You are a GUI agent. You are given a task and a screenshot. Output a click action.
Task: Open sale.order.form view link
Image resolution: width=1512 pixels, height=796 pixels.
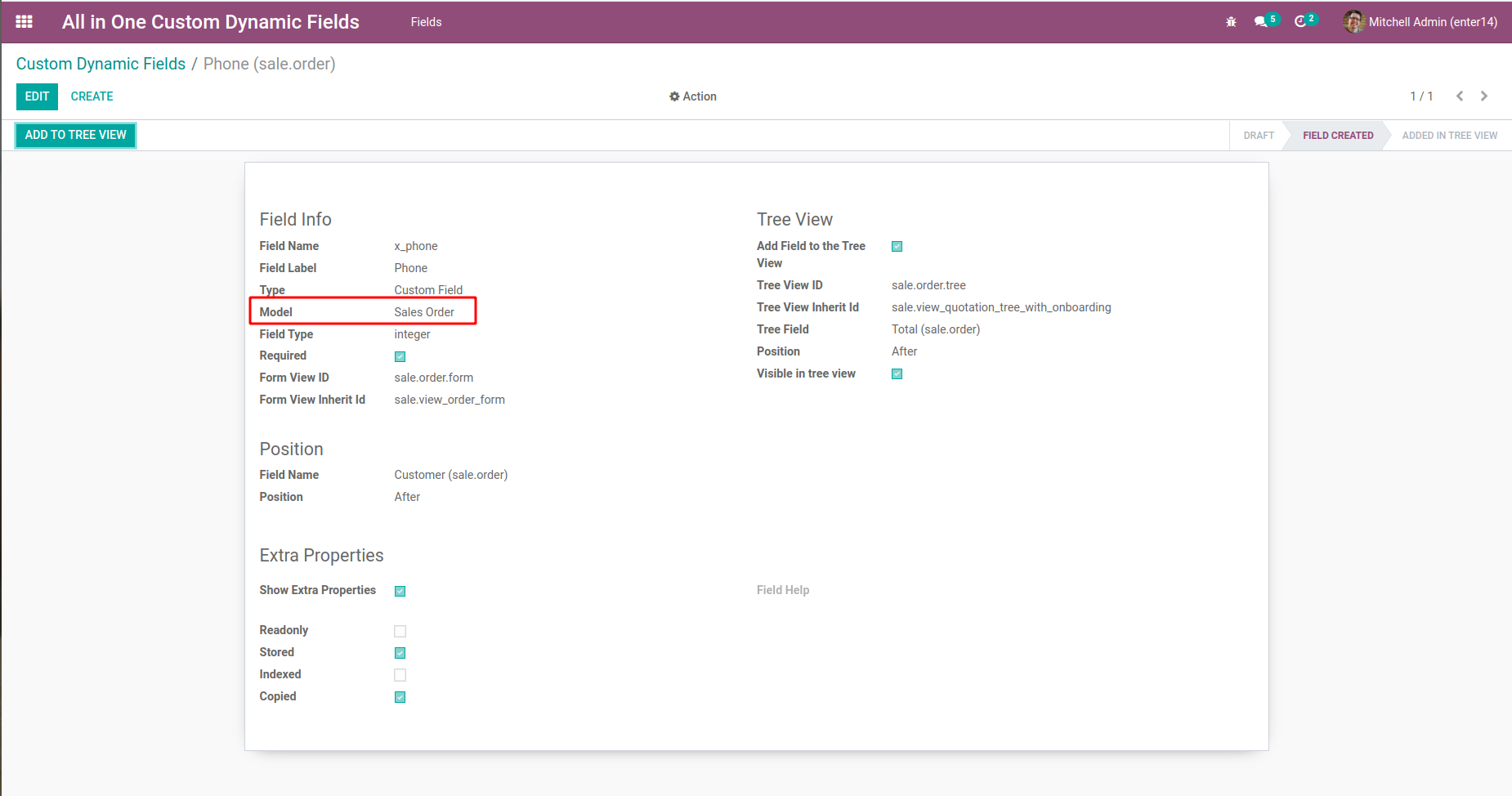pos(434,378)
